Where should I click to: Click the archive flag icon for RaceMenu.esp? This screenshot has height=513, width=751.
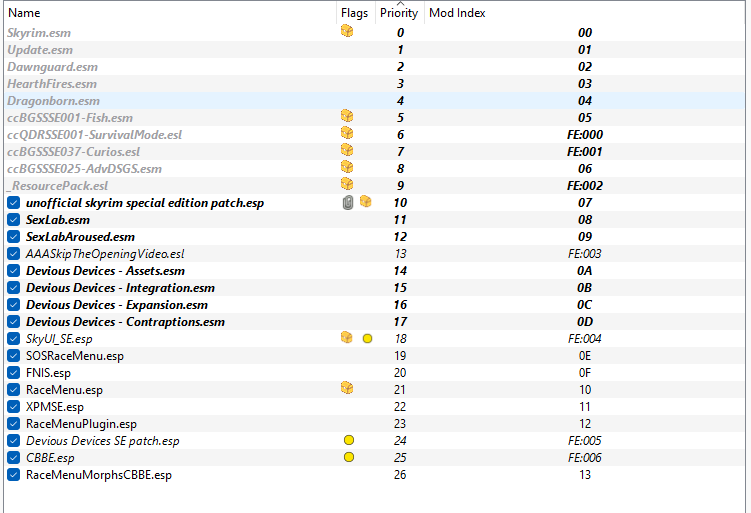pos(347,388)
